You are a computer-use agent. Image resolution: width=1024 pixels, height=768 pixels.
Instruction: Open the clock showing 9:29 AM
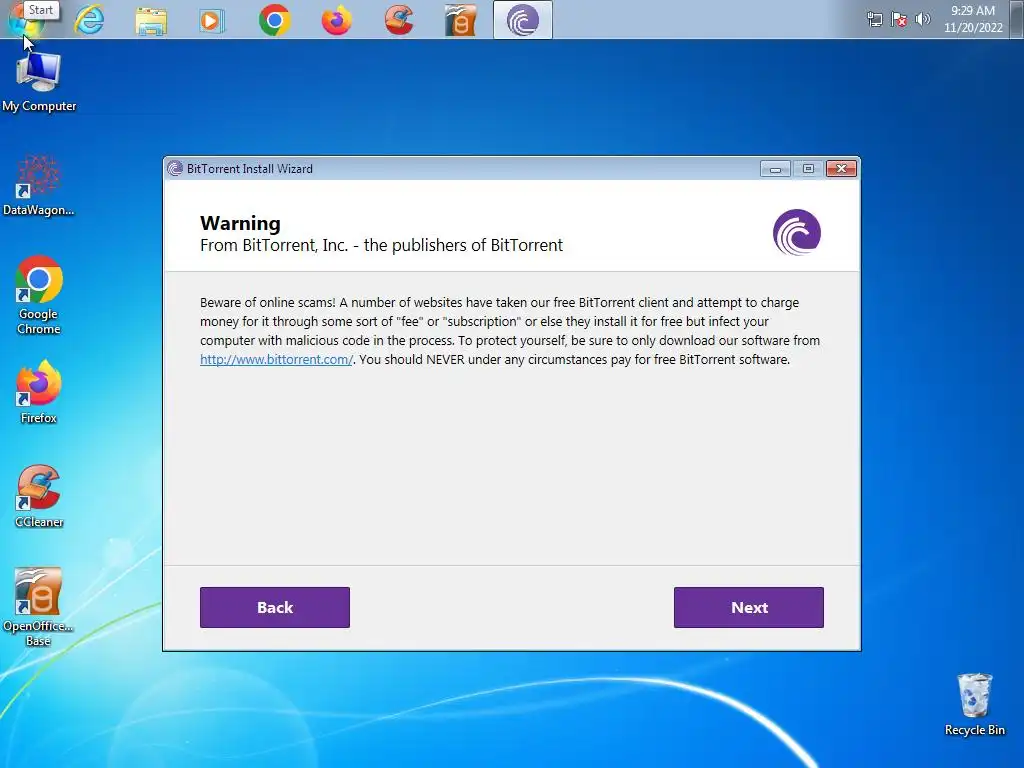point(973,19)
